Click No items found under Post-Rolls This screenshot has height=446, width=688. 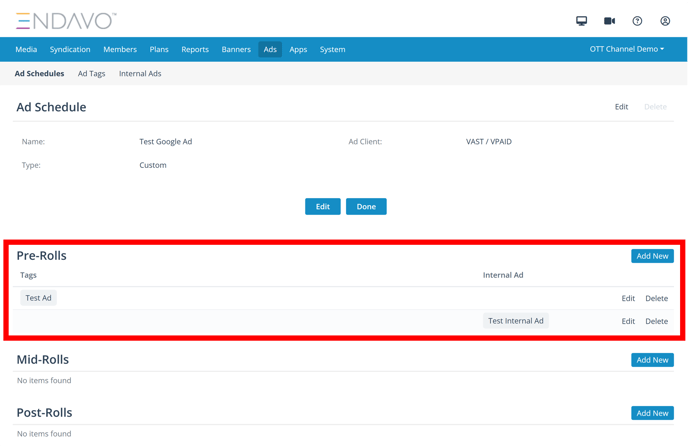click(x=44, y=434)
